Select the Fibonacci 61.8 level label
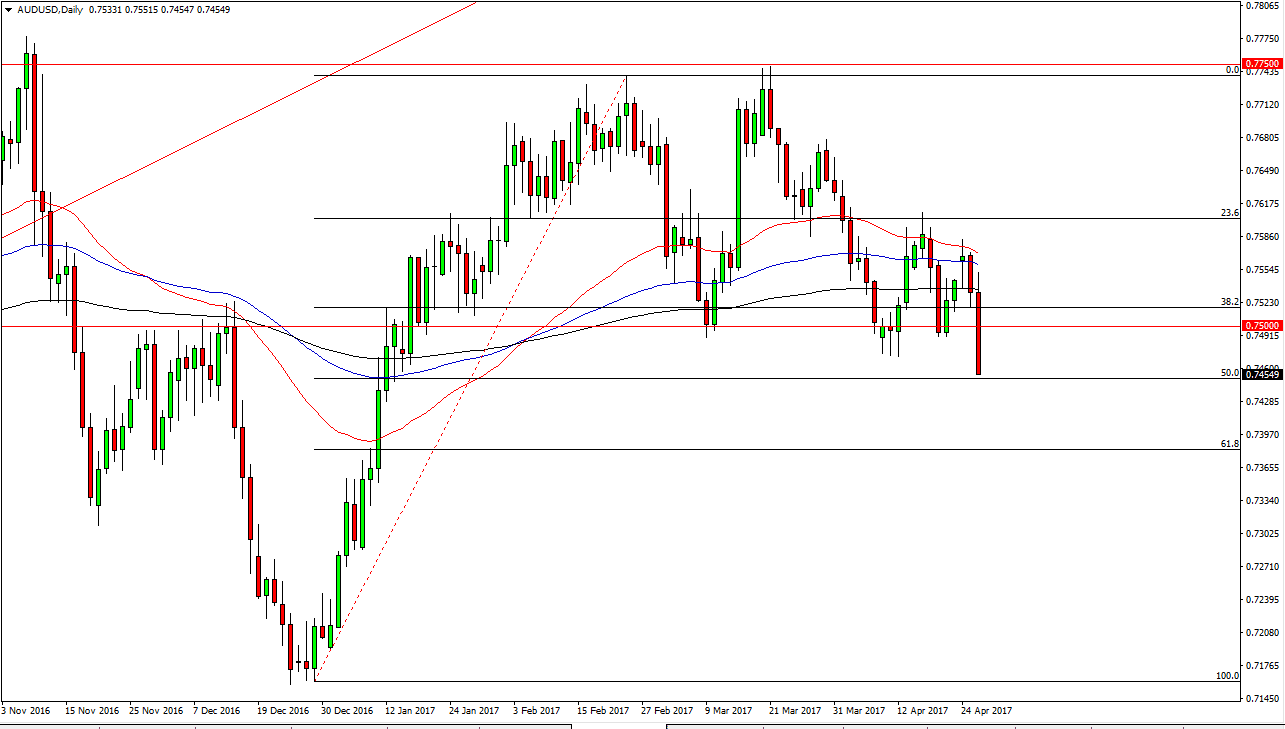 [1230, 443]
